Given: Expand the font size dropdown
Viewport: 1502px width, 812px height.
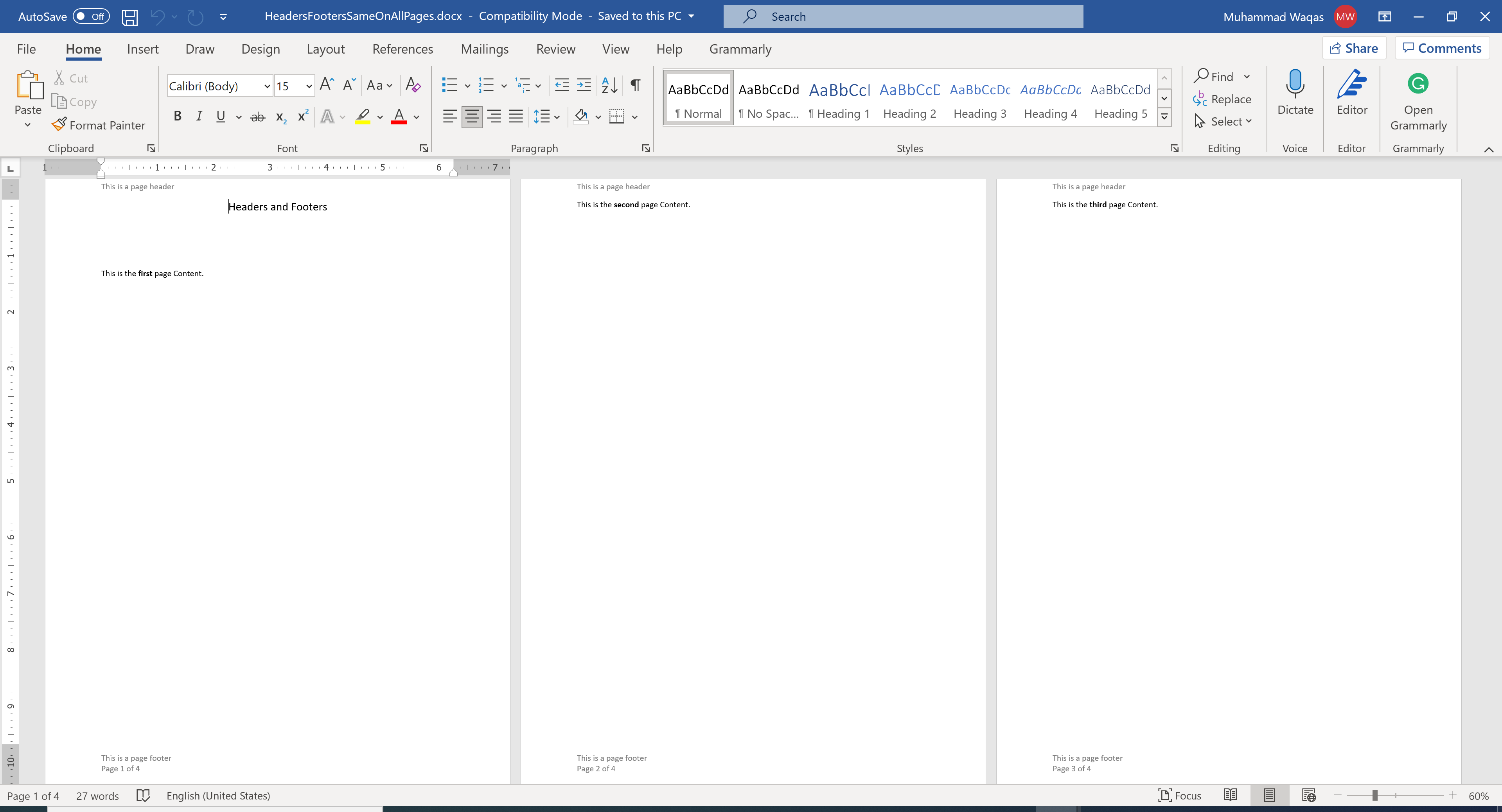Looking at the screenshot, I should pyautogui.click(x=309, y=86).
